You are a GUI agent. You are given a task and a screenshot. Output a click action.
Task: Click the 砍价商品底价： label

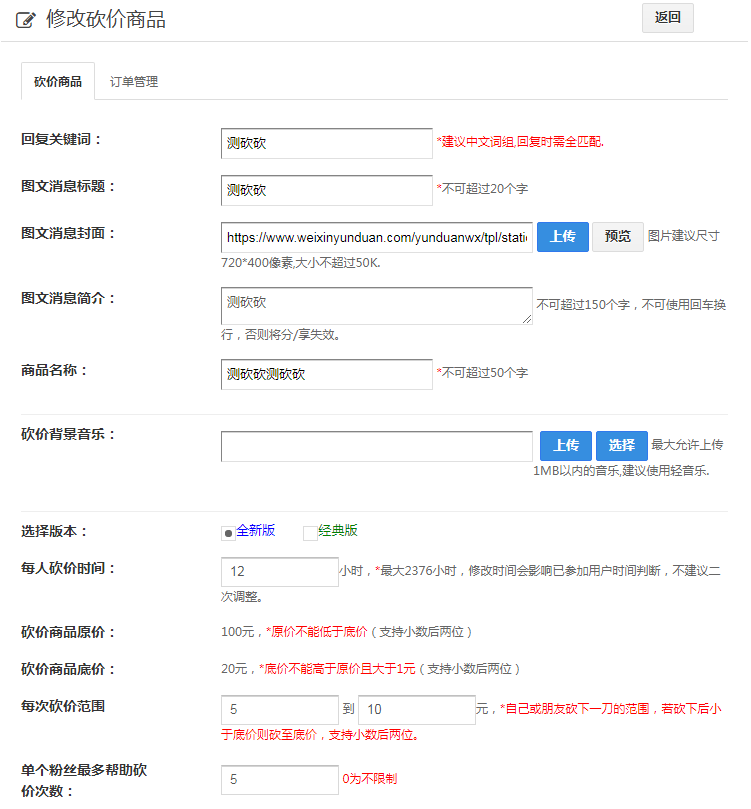point(68,669)
